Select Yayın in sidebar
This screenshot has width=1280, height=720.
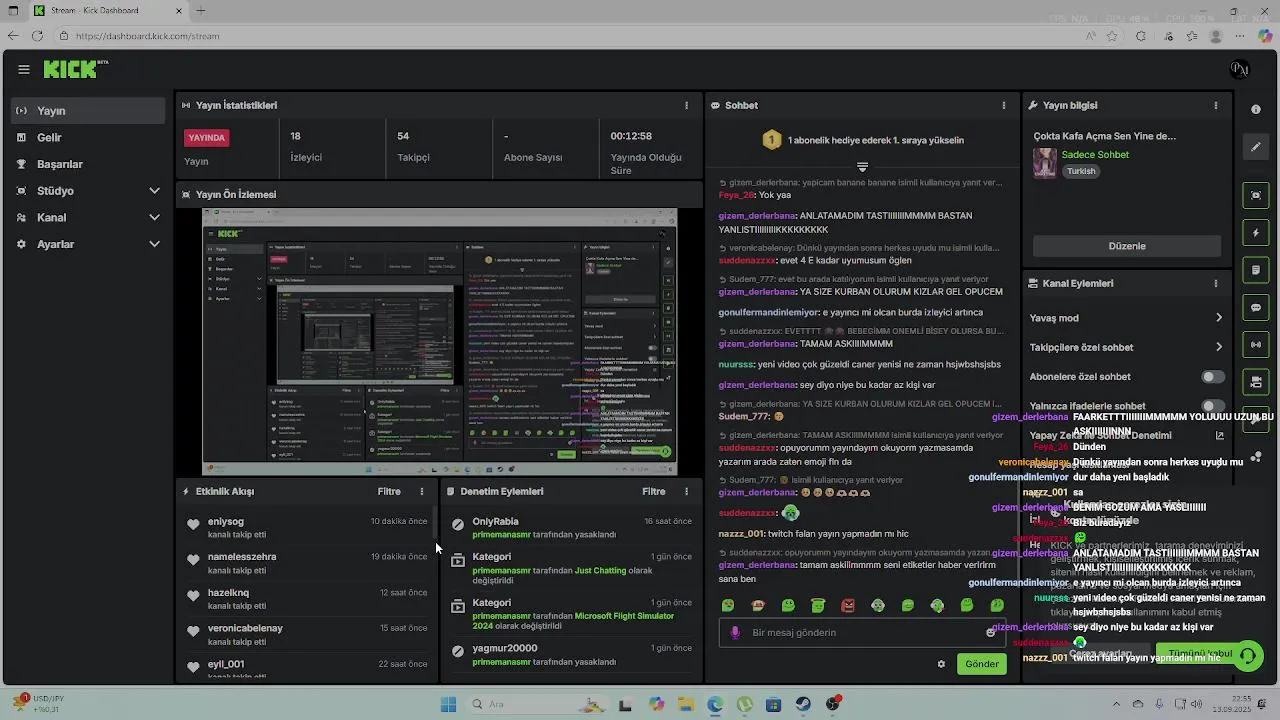point(90,111)
